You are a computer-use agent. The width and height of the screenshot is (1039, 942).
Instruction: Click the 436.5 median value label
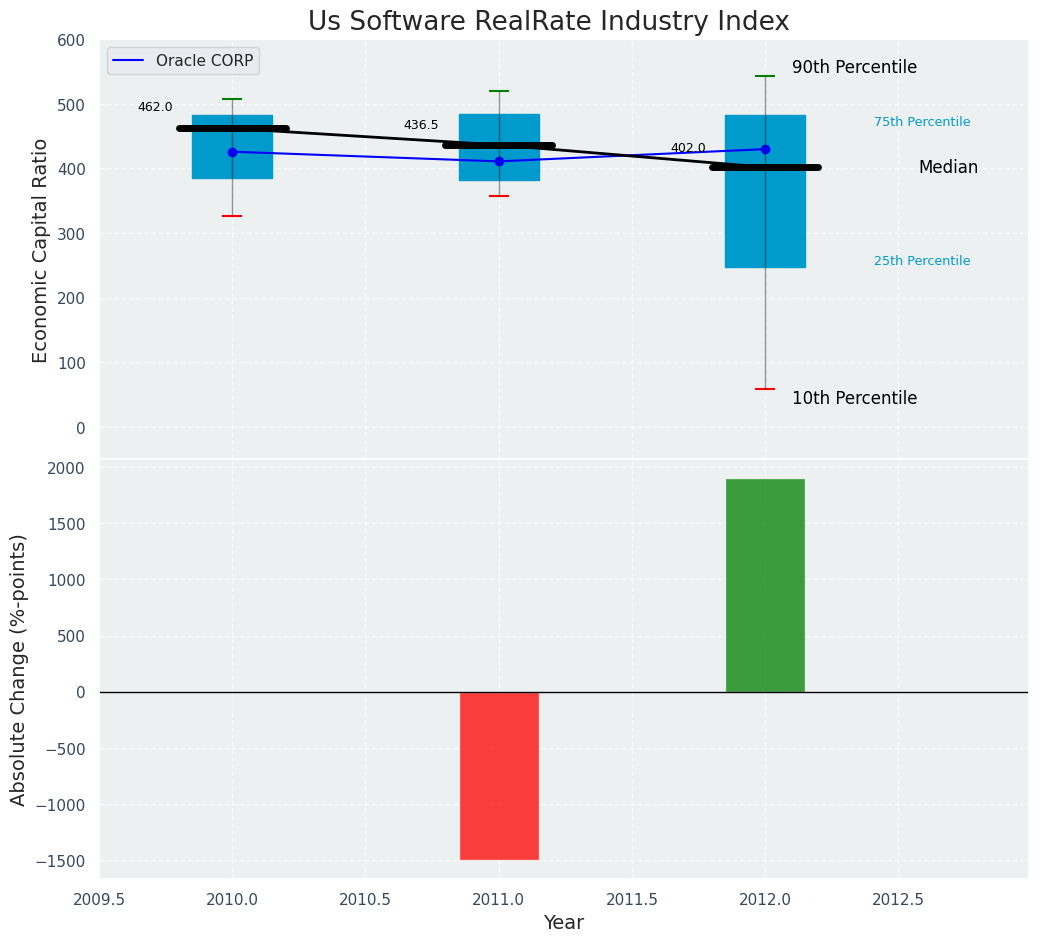421,125
